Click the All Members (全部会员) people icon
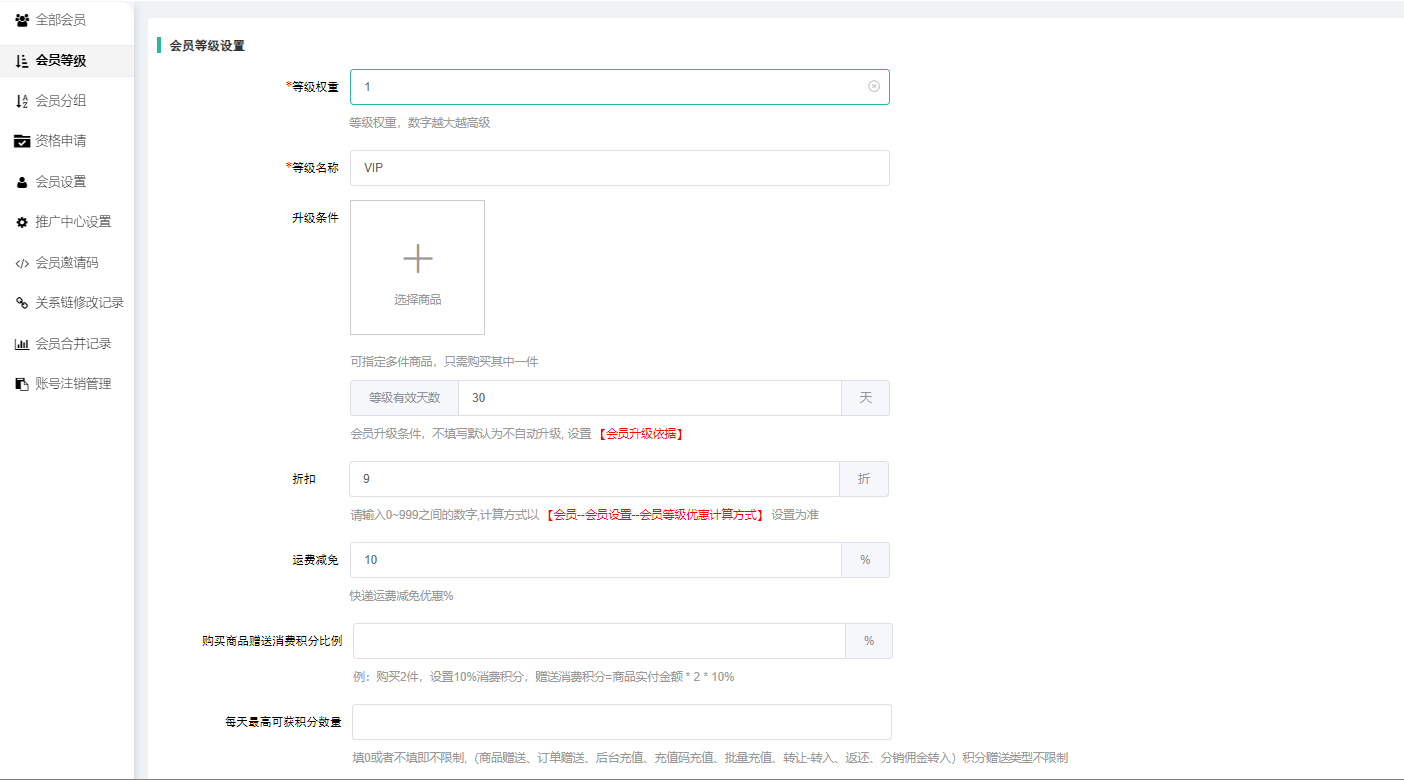The image size is (1404, 780). (x=22, y=20)
